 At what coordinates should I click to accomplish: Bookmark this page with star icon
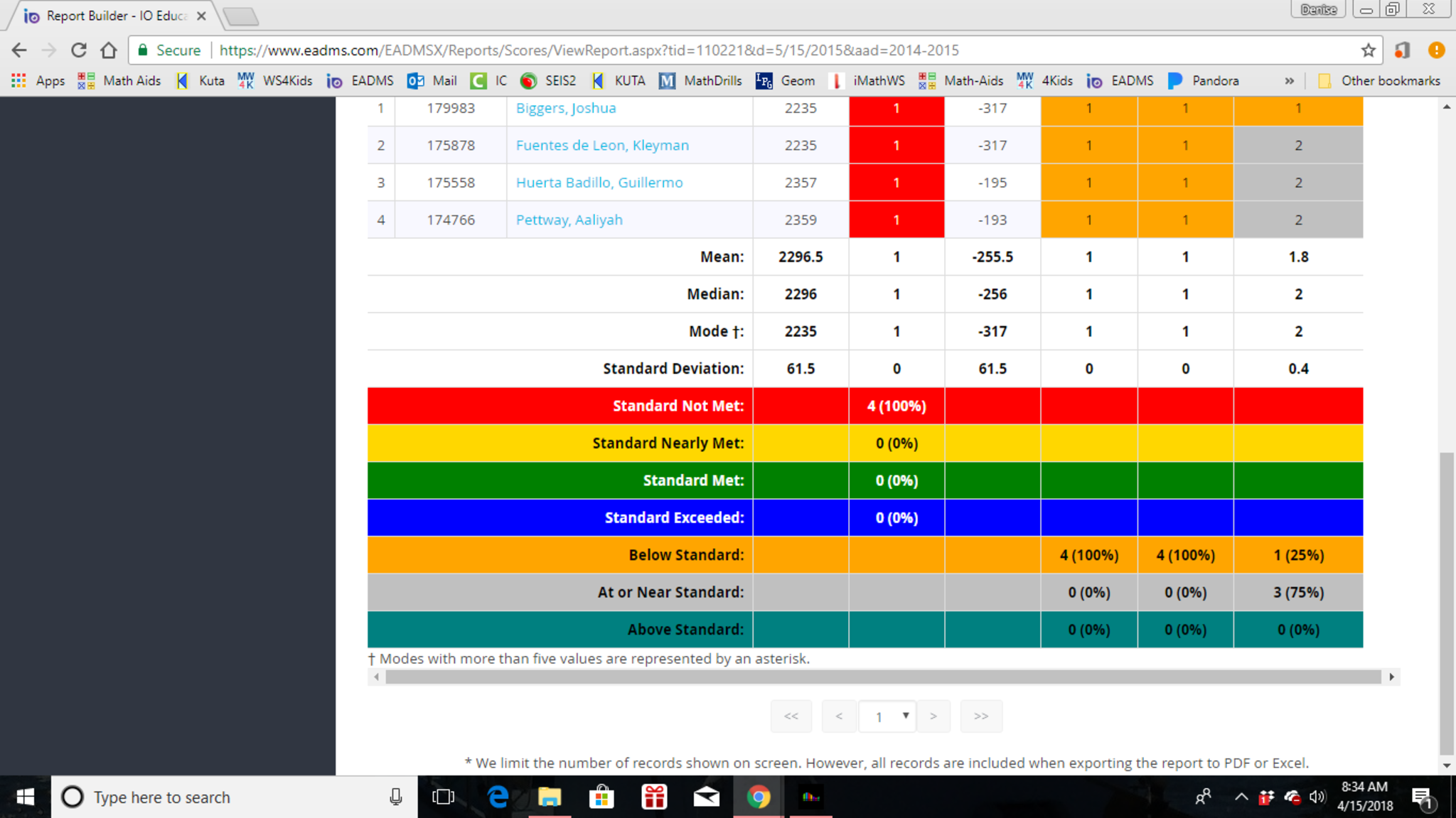click(1368, 50)
